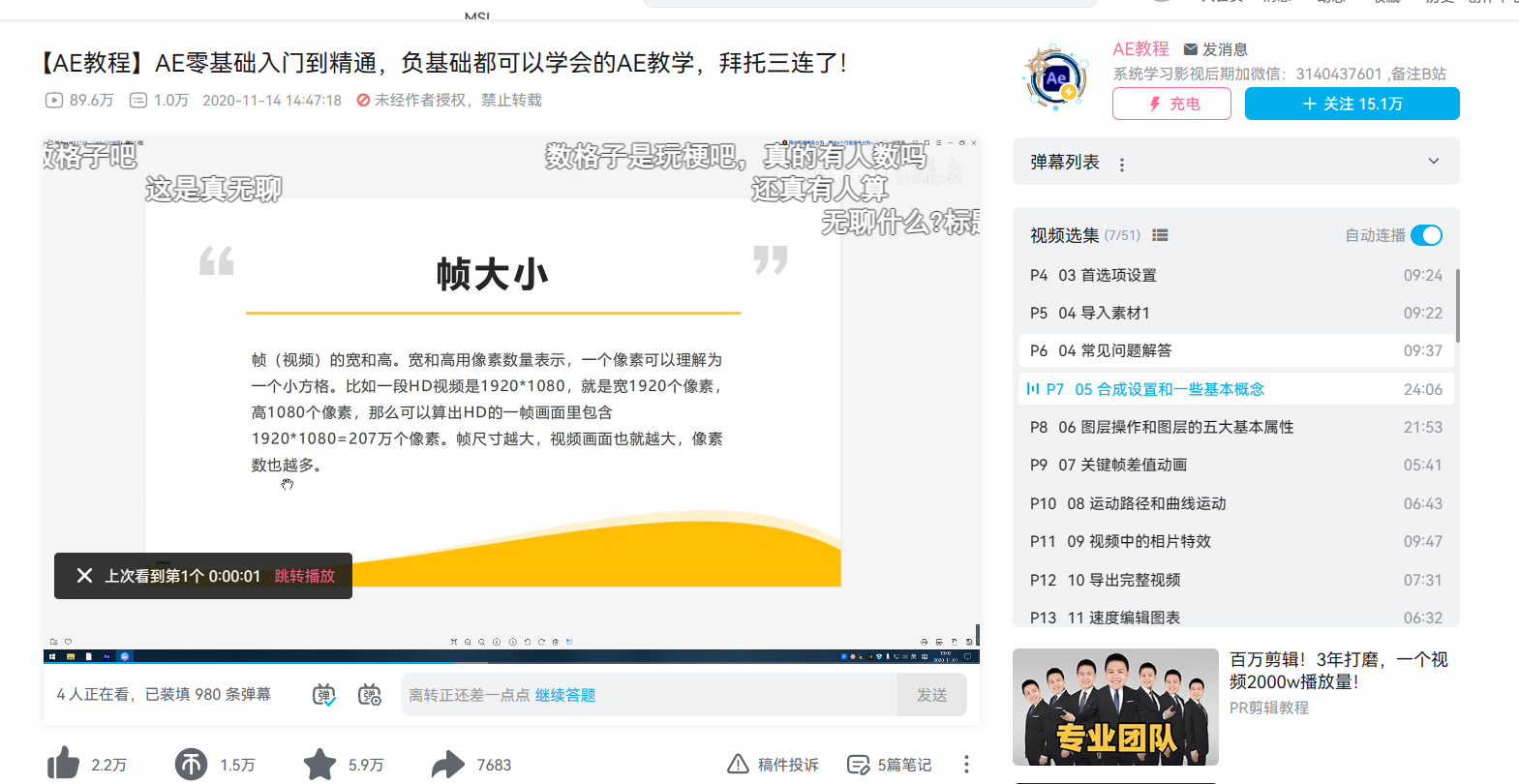The height and width of the screenshot is (784, 1519).
Task: Open danmaku settings icon beside input
Action: coord(370,695)
